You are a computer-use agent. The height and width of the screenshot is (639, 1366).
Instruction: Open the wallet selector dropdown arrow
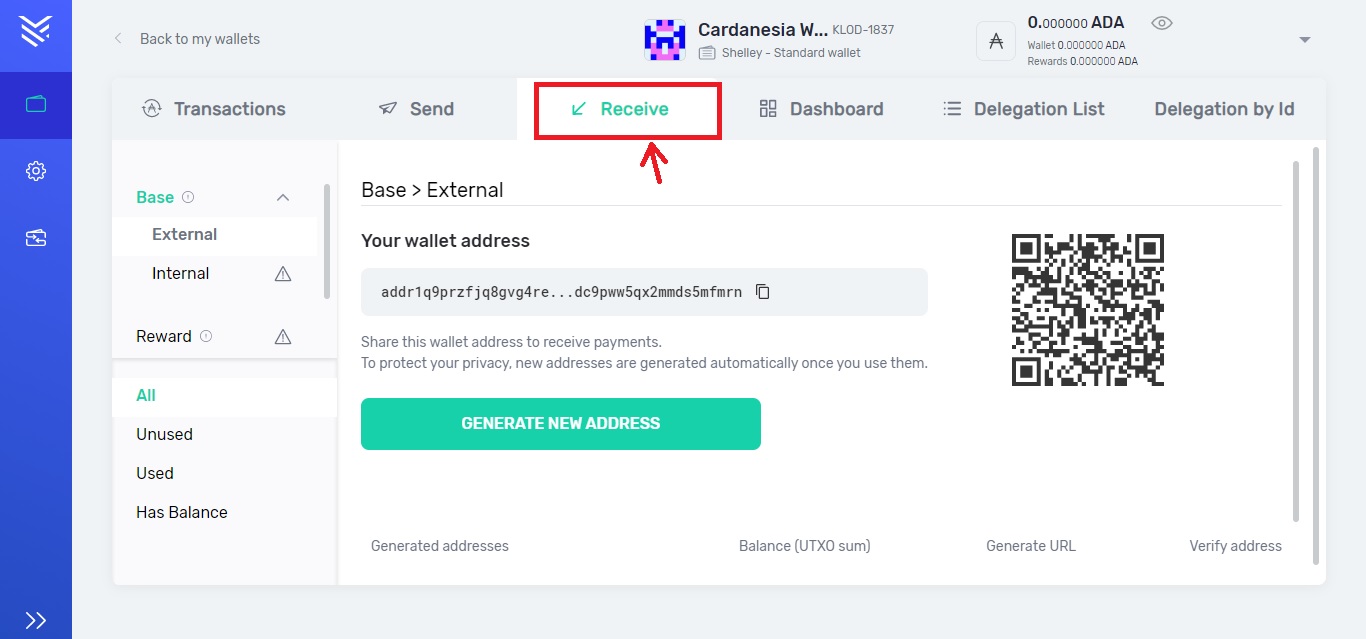tap(1304, 40)
